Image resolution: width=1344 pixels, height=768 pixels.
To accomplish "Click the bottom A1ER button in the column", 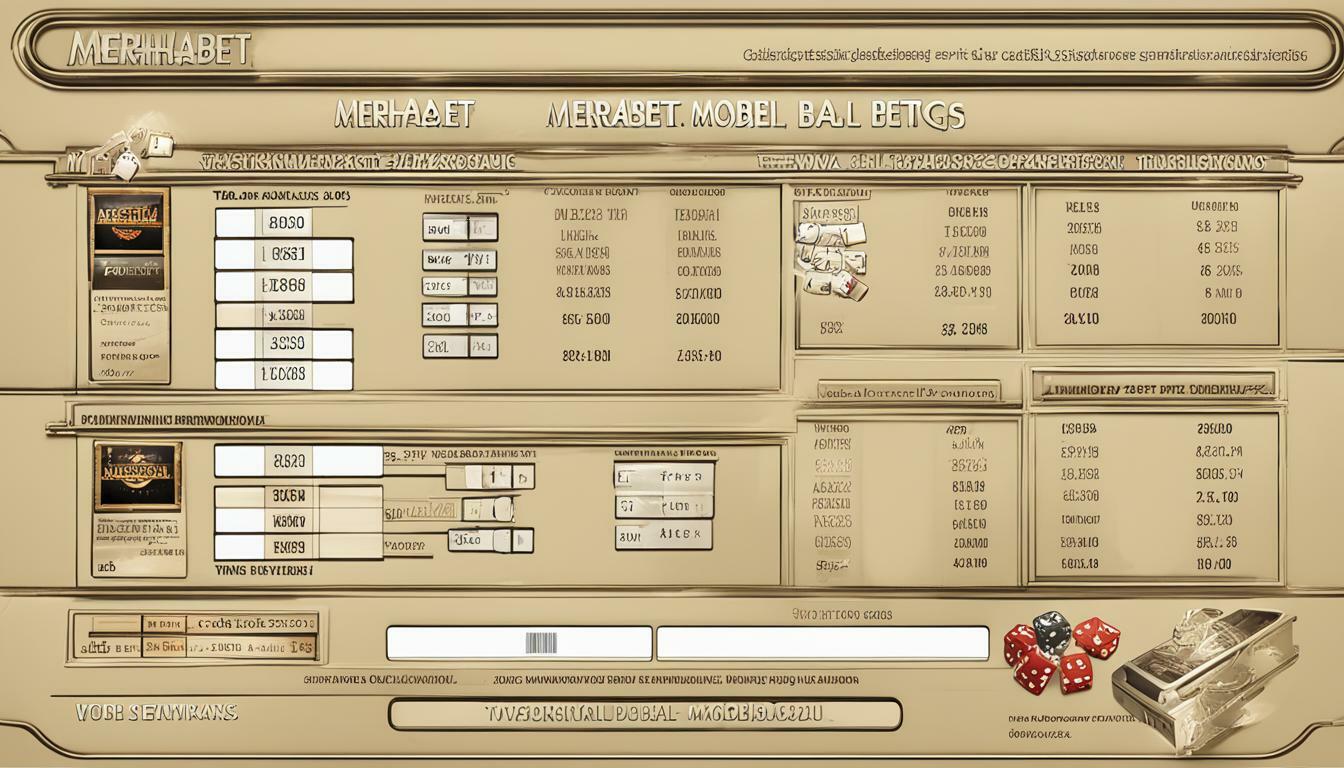I will coord(663,535).
